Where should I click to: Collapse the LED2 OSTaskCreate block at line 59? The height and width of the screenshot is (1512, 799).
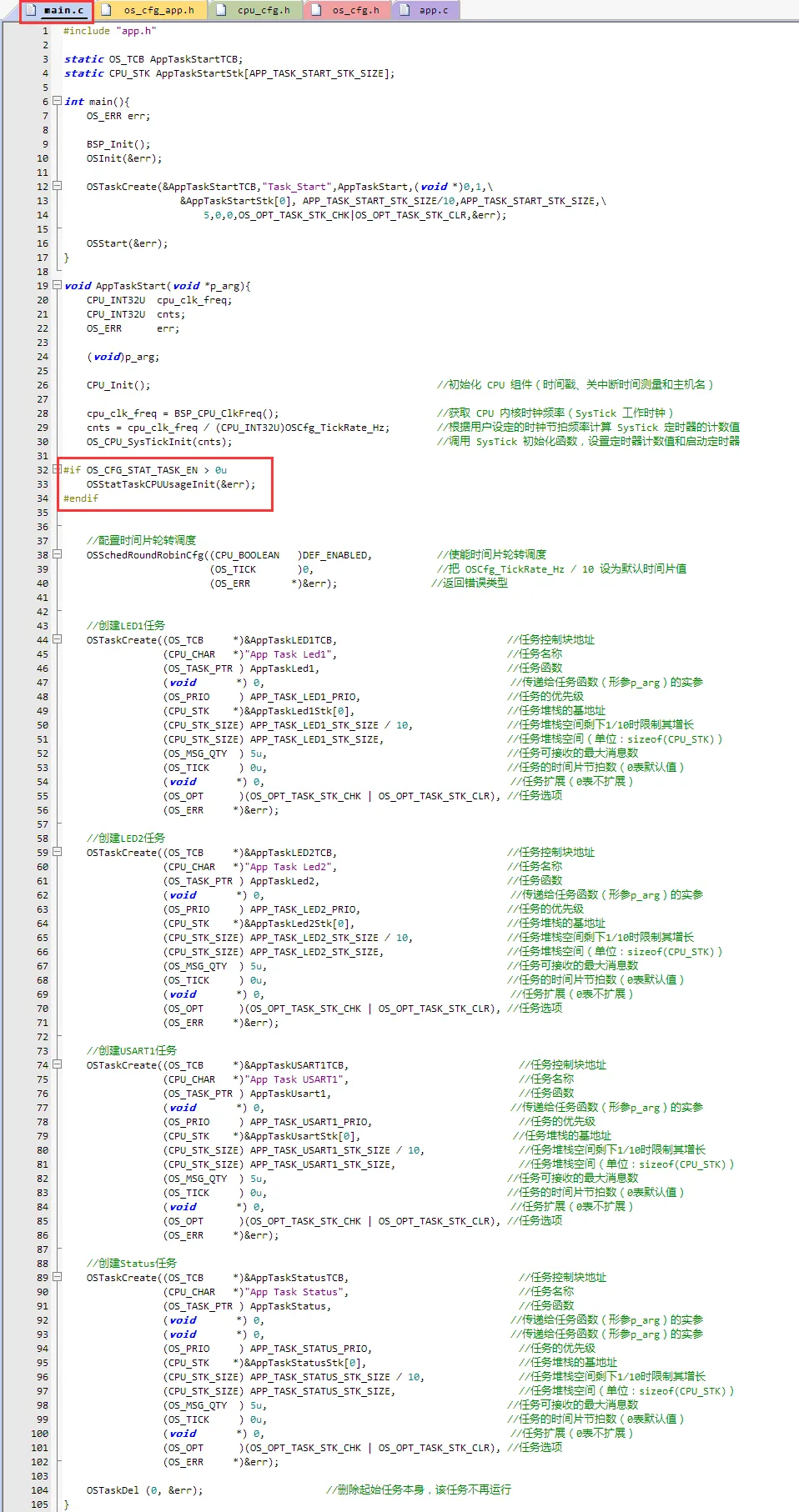[x=58, y=852]
